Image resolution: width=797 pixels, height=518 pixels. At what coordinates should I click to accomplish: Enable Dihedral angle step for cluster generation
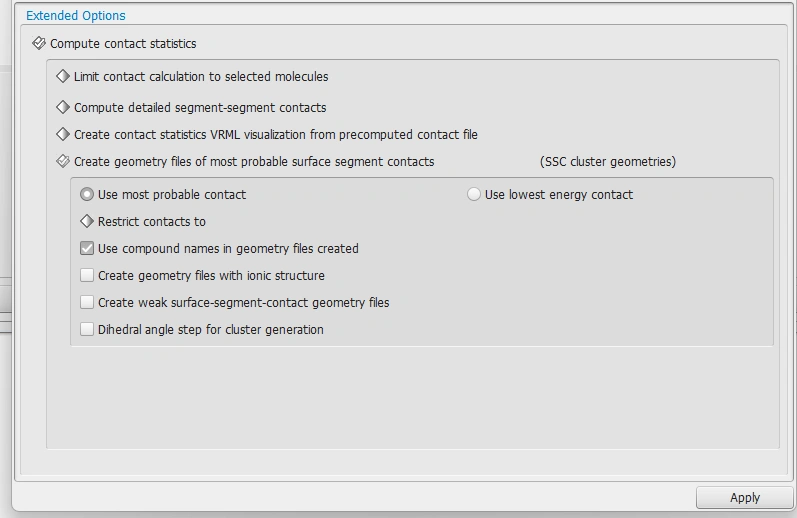87,329
